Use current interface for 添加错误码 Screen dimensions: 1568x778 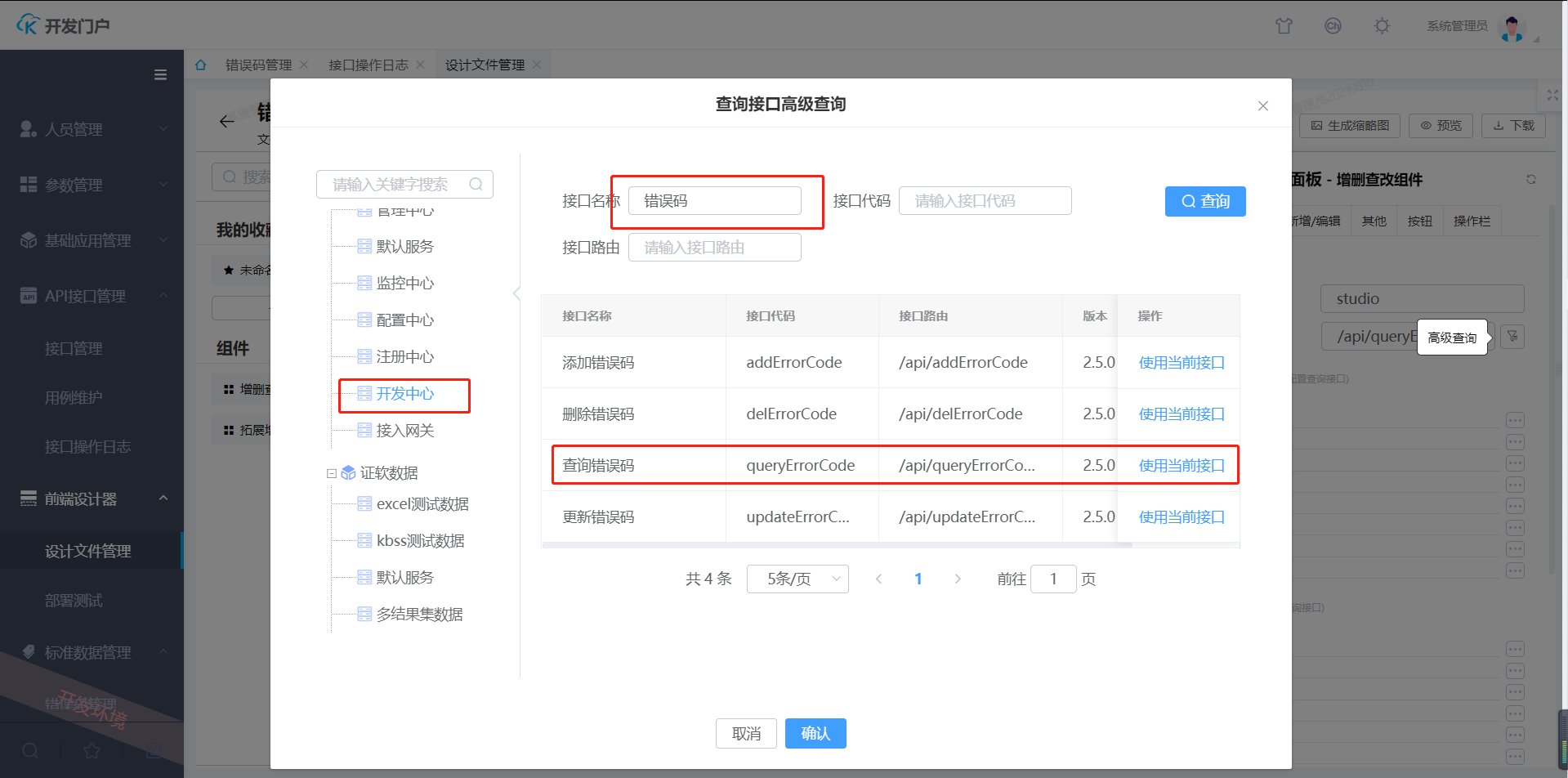1182,363
